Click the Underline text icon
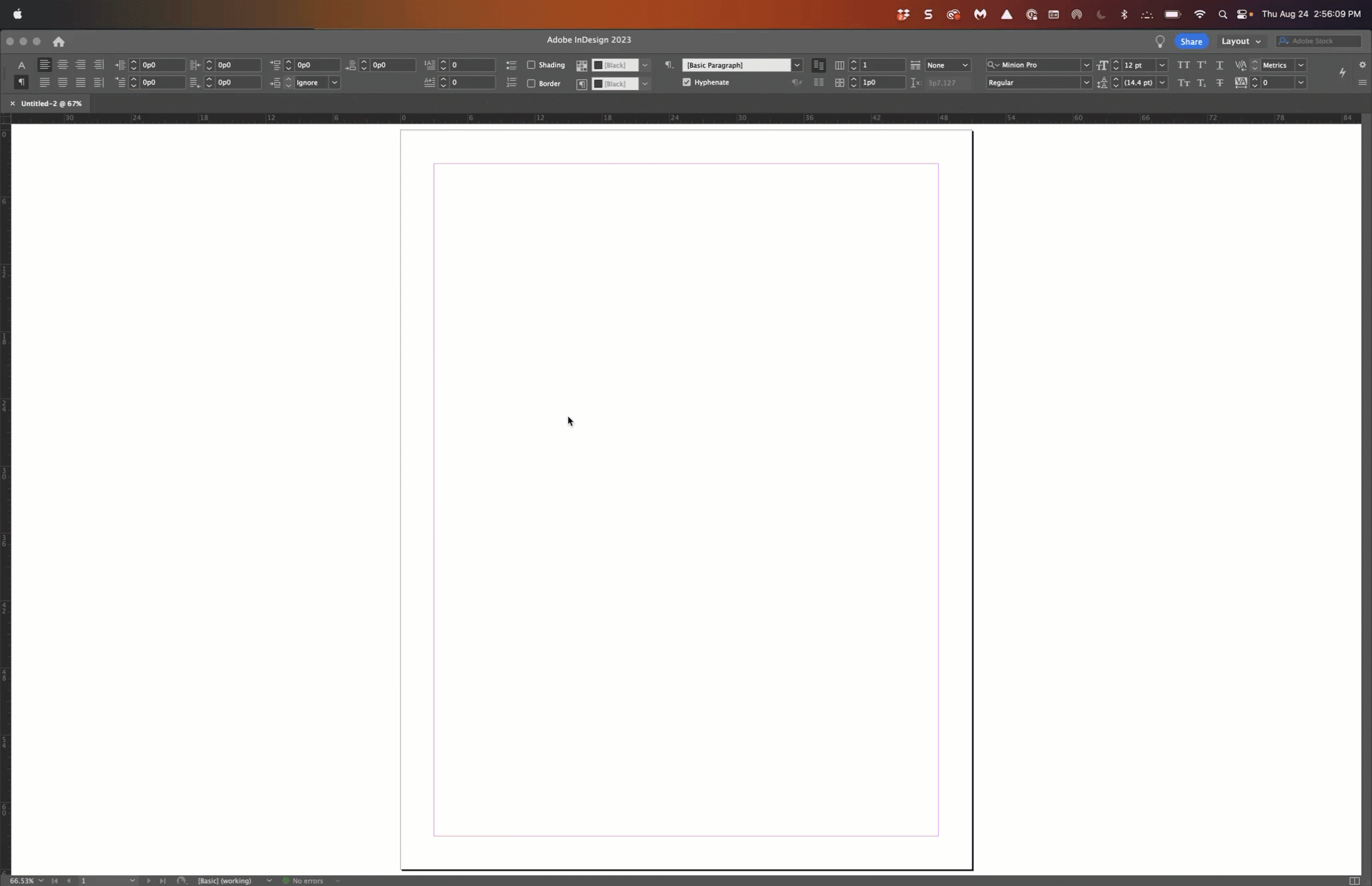This screenshot has width=1372, height=886. (x=1219, y=65)
